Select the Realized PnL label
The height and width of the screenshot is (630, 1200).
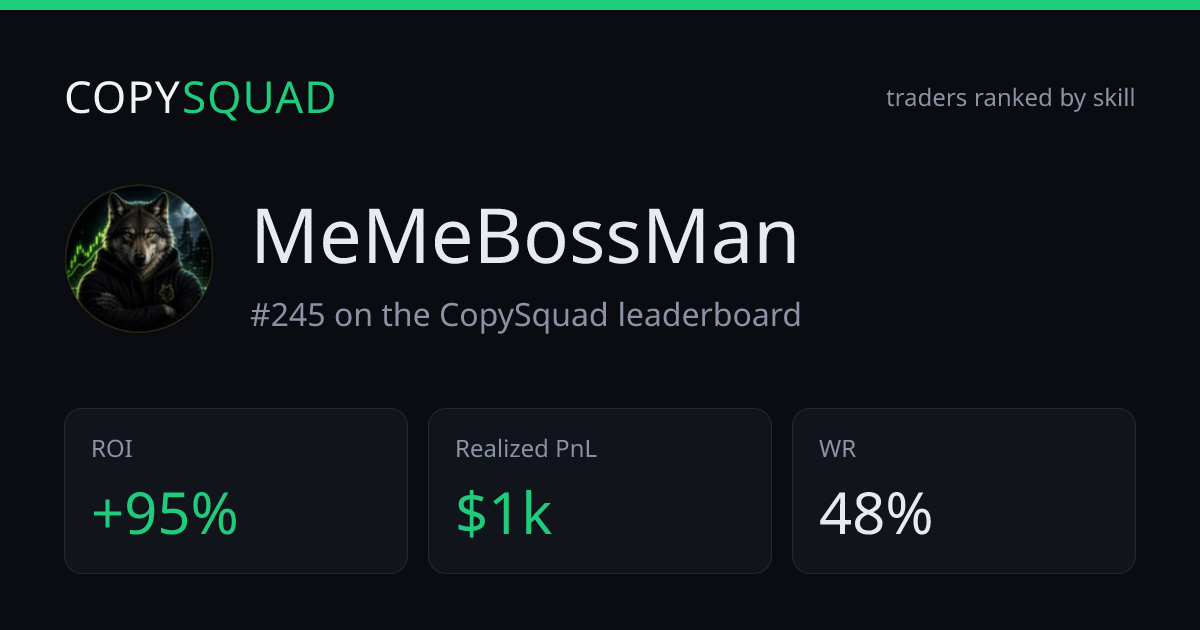pyautogui.click(x=526, y=449)
